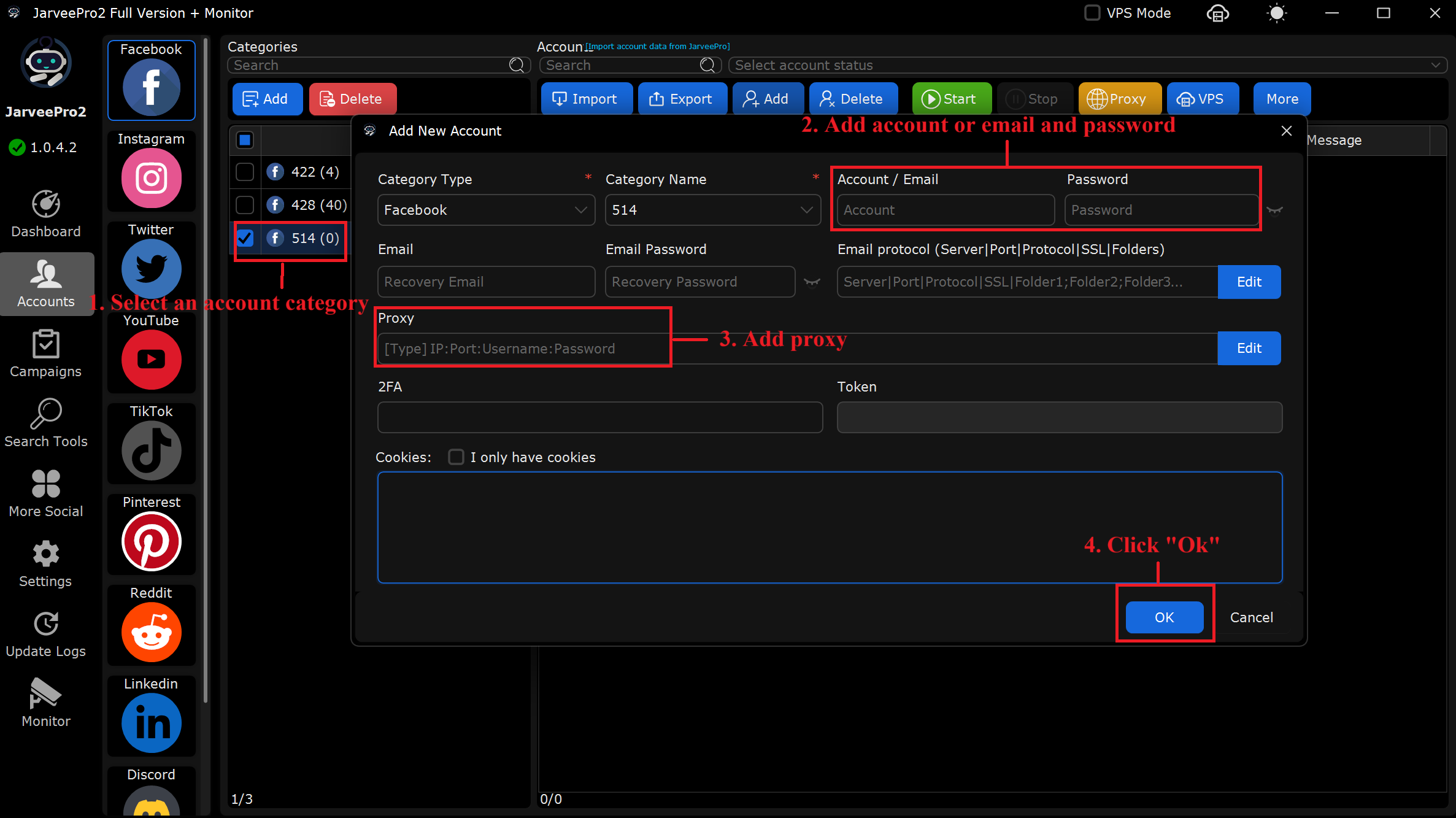Click Delete category button
This screenshot has height=818, width=1456.
click(352, 99)
